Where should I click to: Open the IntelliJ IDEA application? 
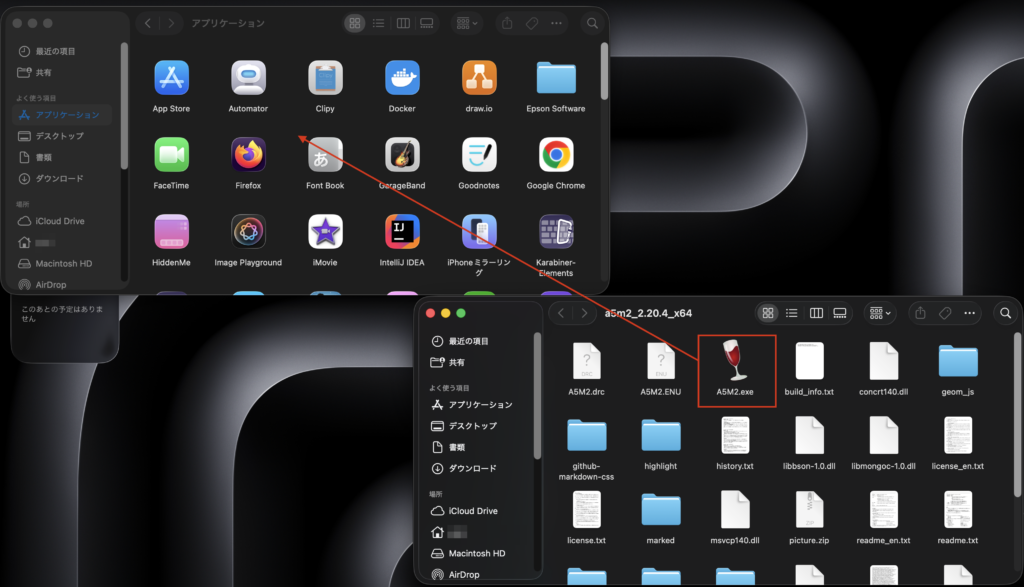402,232
